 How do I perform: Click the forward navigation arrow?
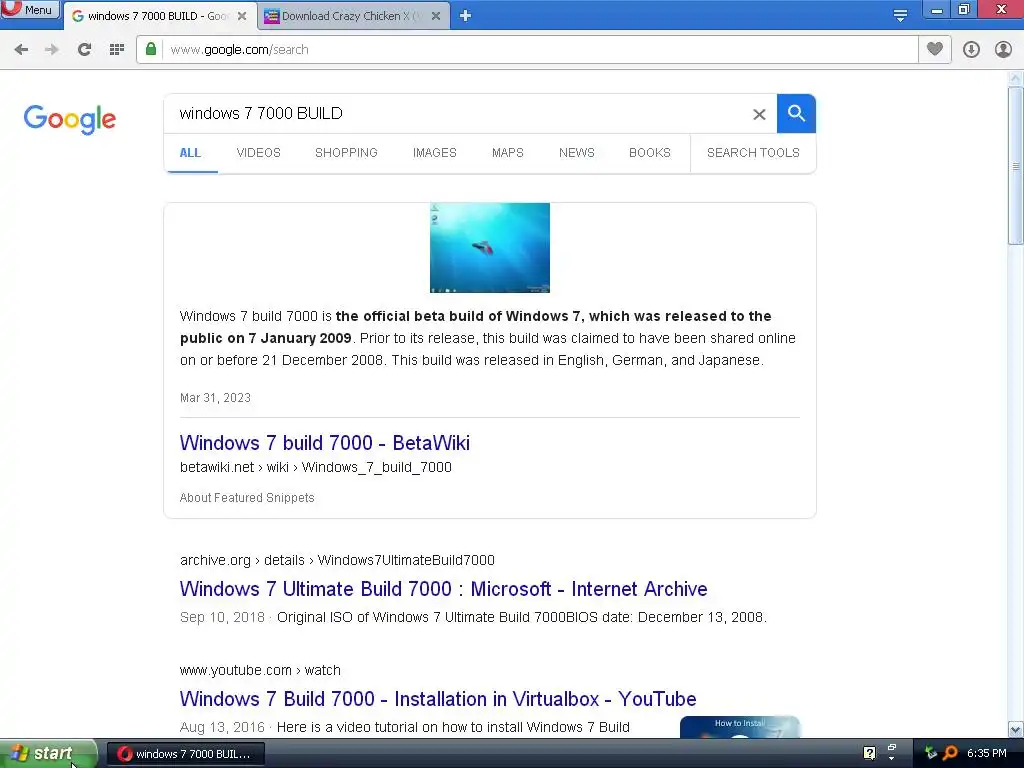(x=52, y=50)
